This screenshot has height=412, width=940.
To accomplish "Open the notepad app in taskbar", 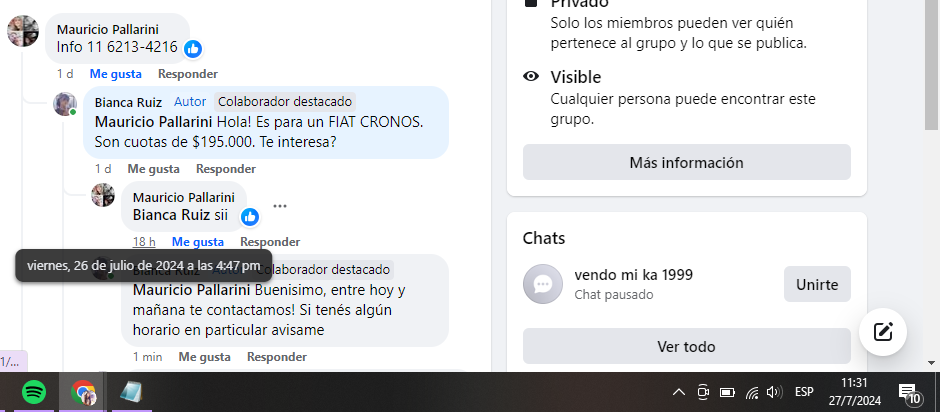I will tap(131, 393).
